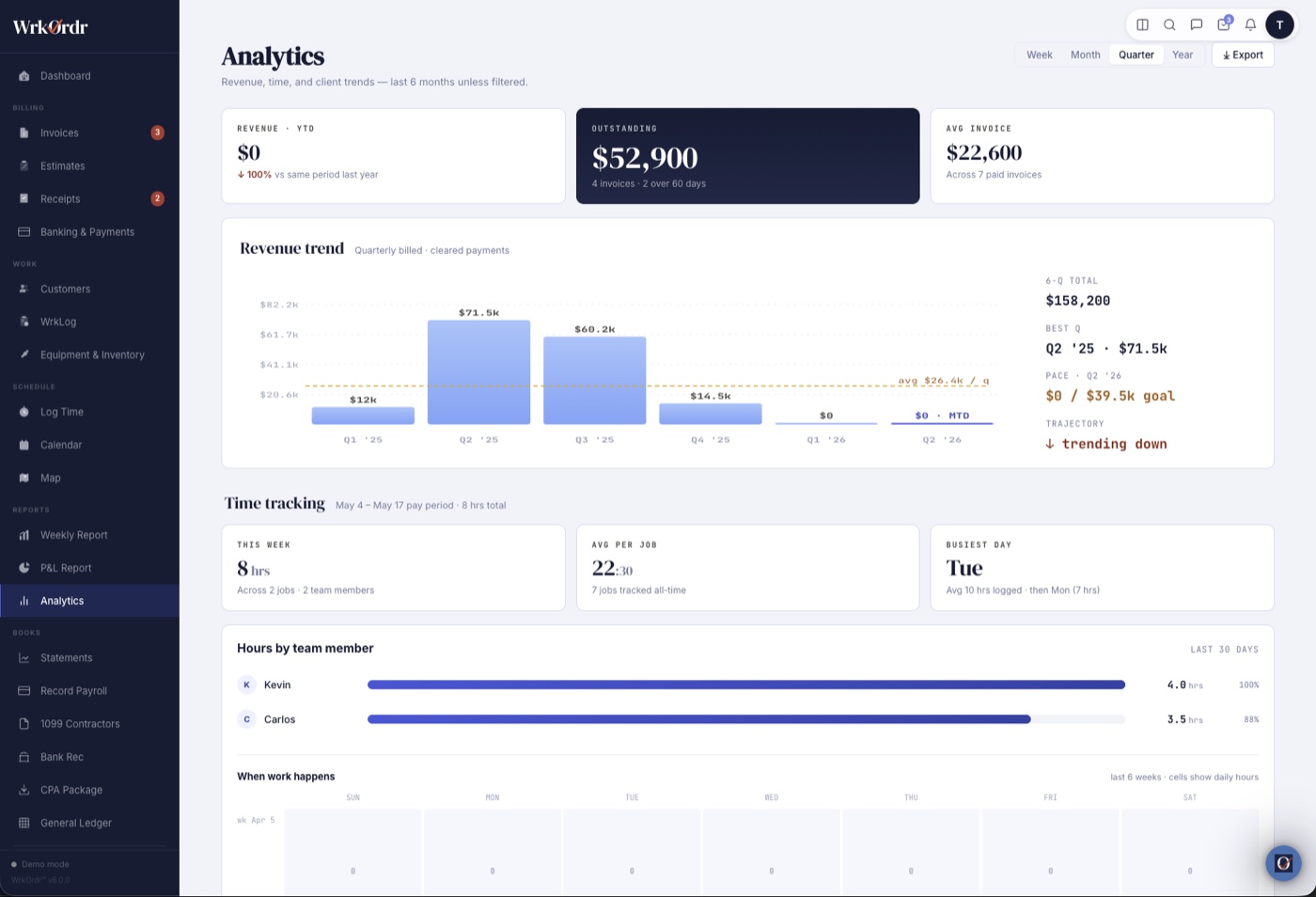Switch range to Week
The width and height of the screenshot is (1316, 897).
[1039, 55]
